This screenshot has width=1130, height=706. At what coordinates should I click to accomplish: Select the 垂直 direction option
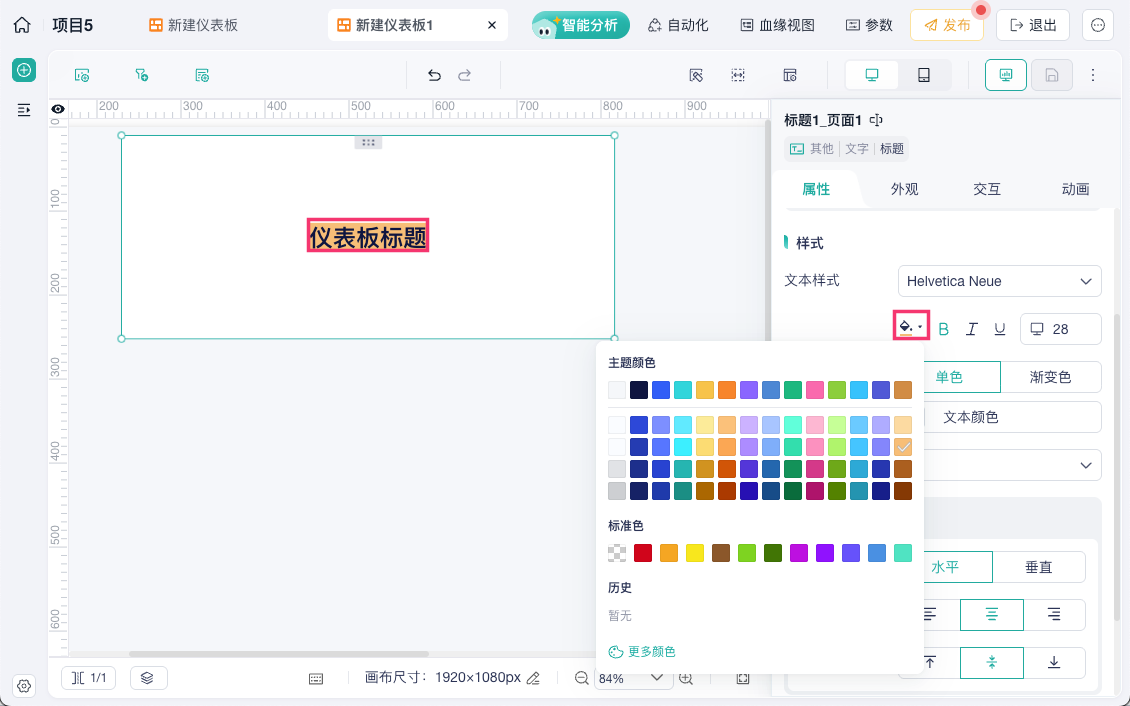(x=1038, y=567)
